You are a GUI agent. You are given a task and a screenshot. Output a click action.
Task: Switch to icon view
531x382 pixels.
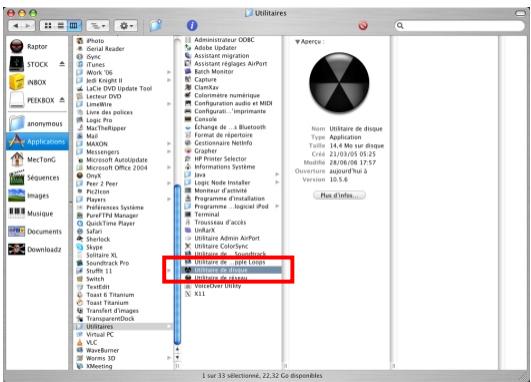48,26
